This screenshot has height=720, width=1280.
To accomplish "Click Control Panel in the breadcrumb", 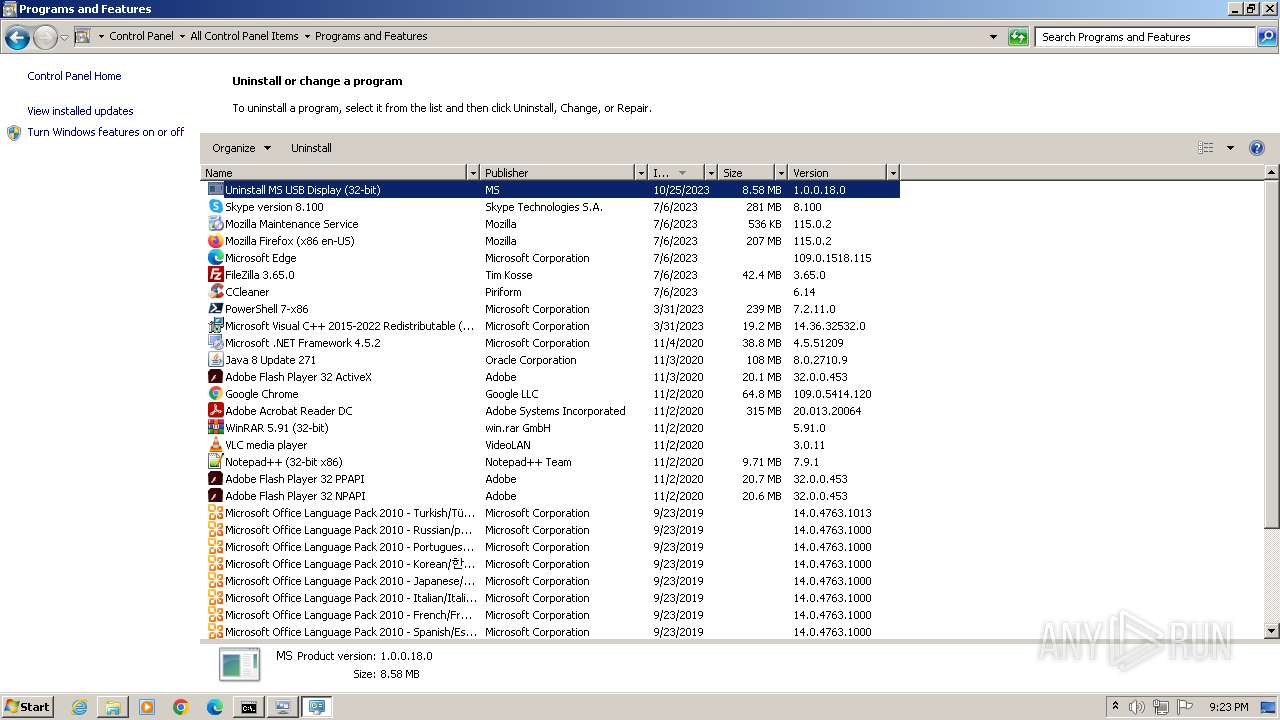I will (141, 36).
